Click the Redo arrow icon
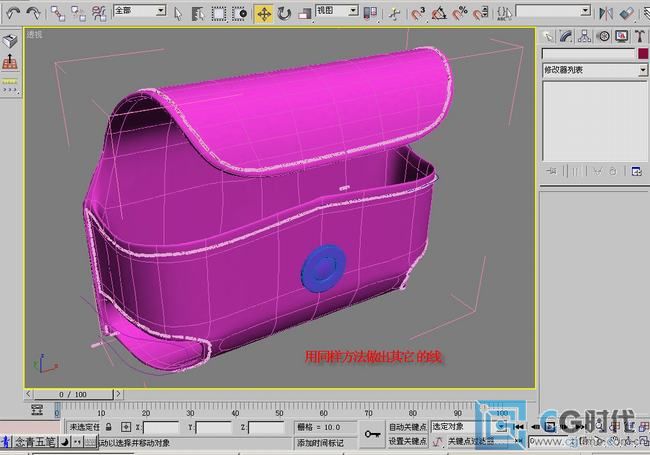This screenshot has height=455, width=650. pyautogui.click(x=34, y=13)
